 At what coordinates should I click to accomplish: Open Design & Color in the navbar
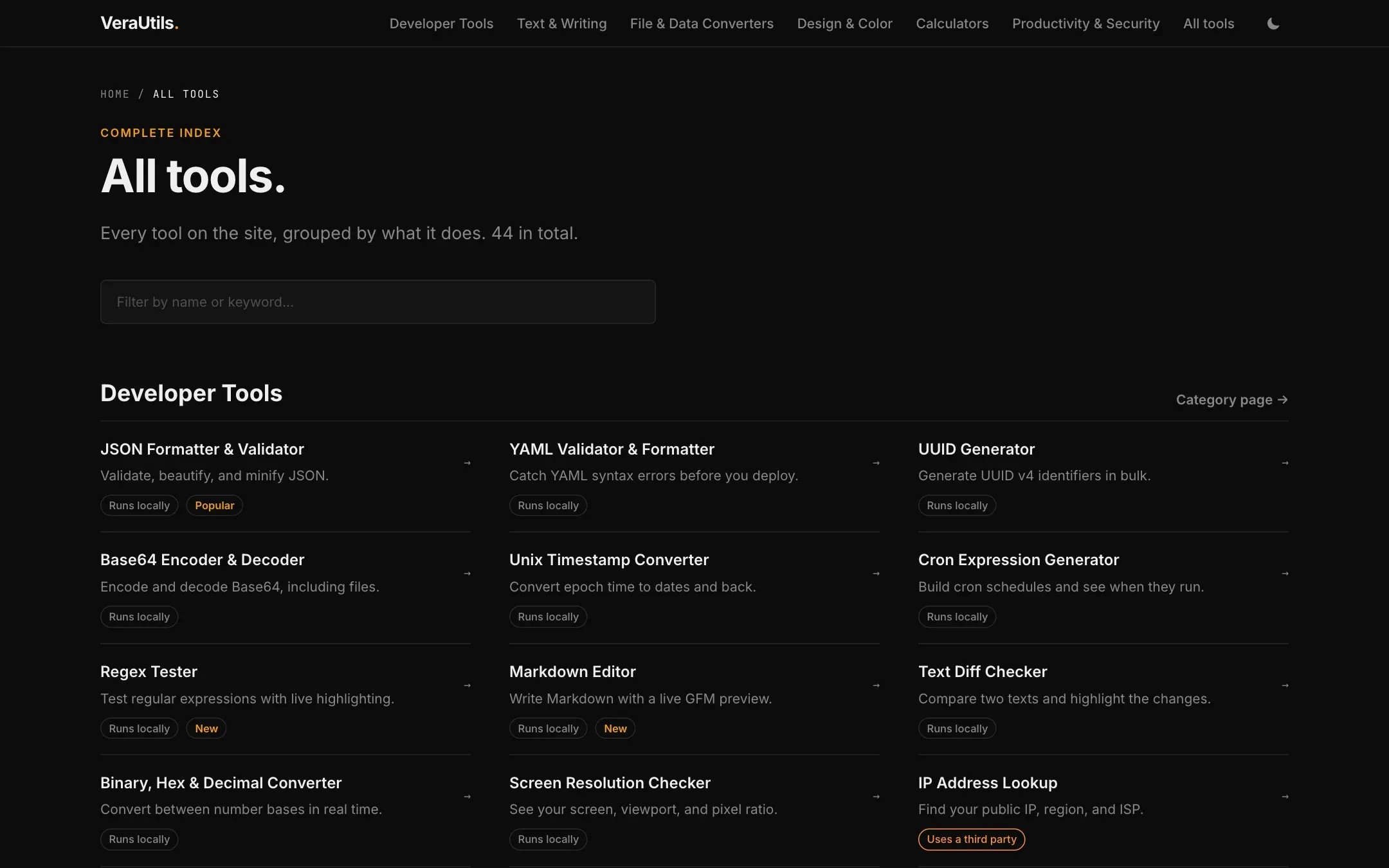pyautogui.click(x=844, y=24)
